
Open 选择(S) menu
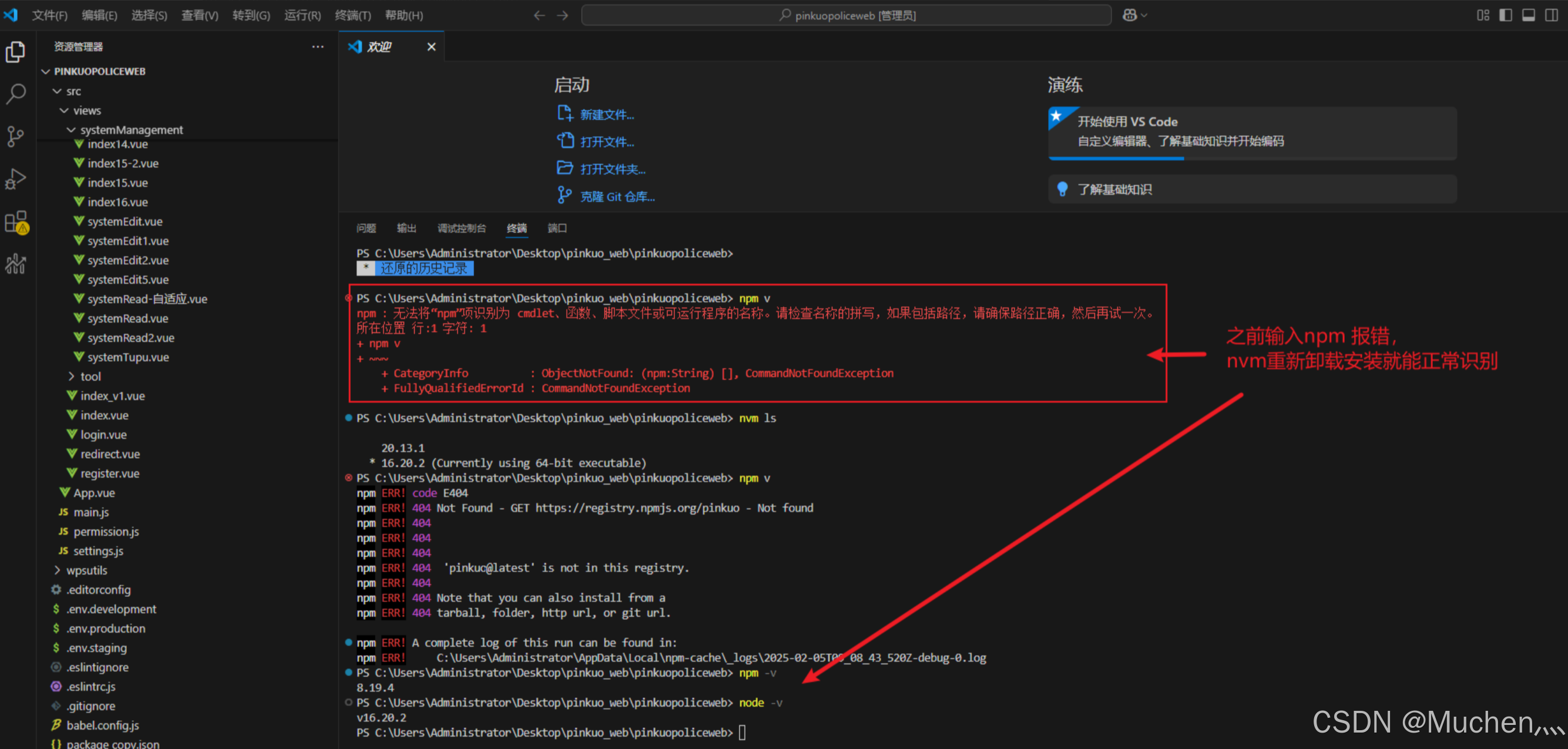point(149,15)
